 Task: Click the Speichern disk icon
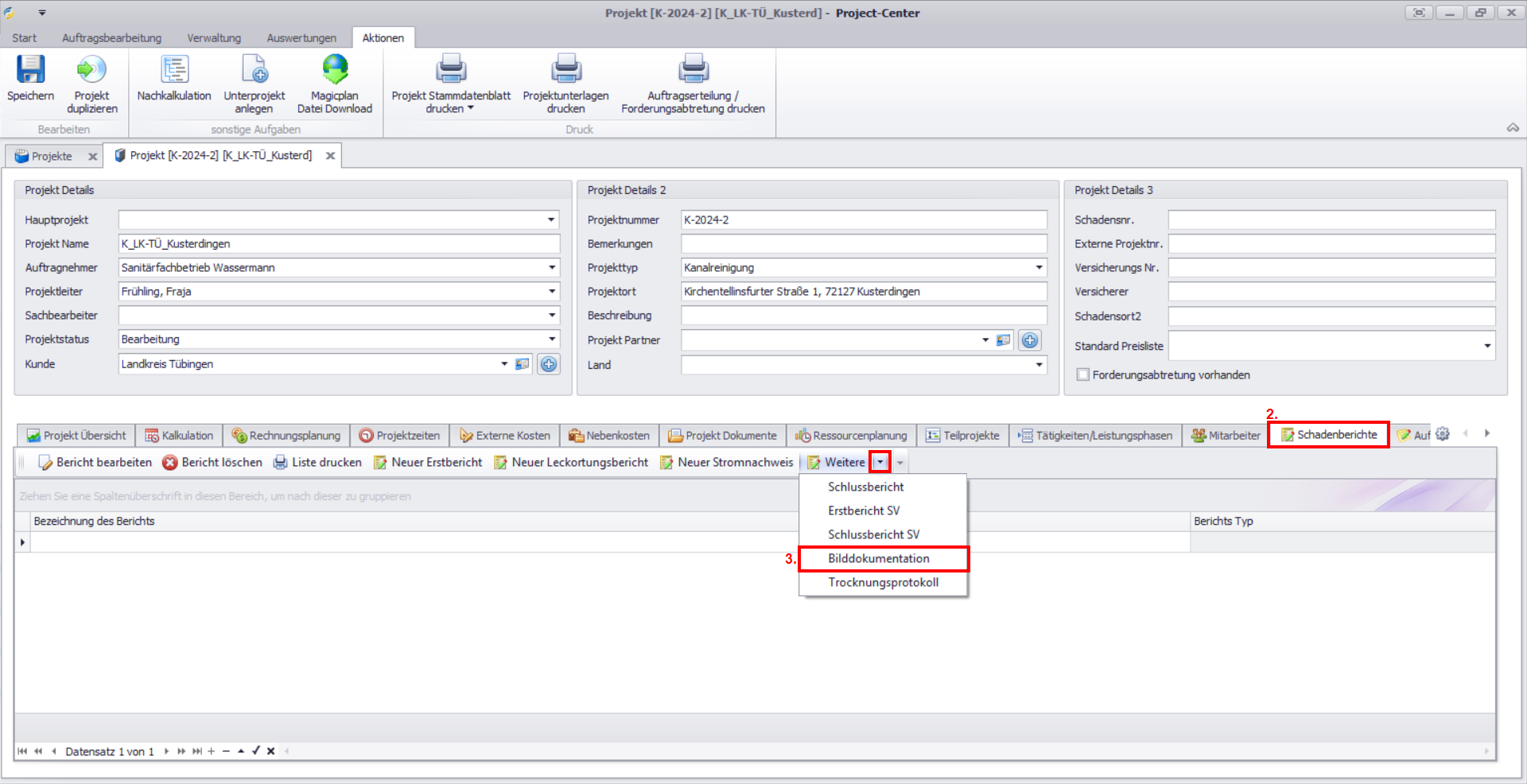31,70
